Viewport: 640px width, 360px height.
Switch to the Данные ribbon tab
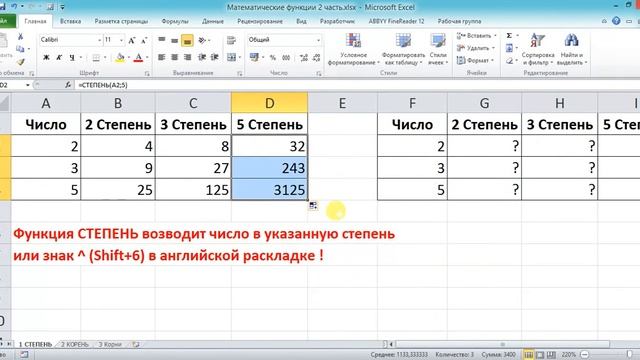coord(213,21)
